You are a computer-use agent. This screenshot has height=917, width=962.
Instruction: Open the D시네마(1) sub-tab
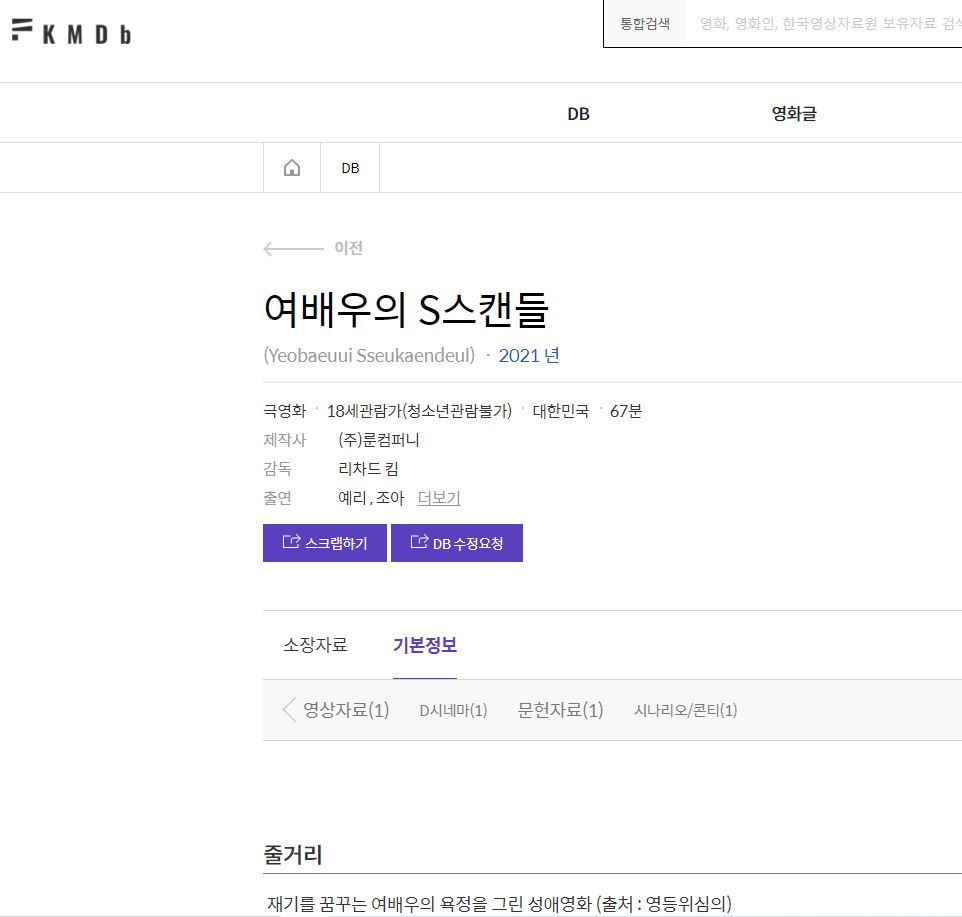(453, 710)
